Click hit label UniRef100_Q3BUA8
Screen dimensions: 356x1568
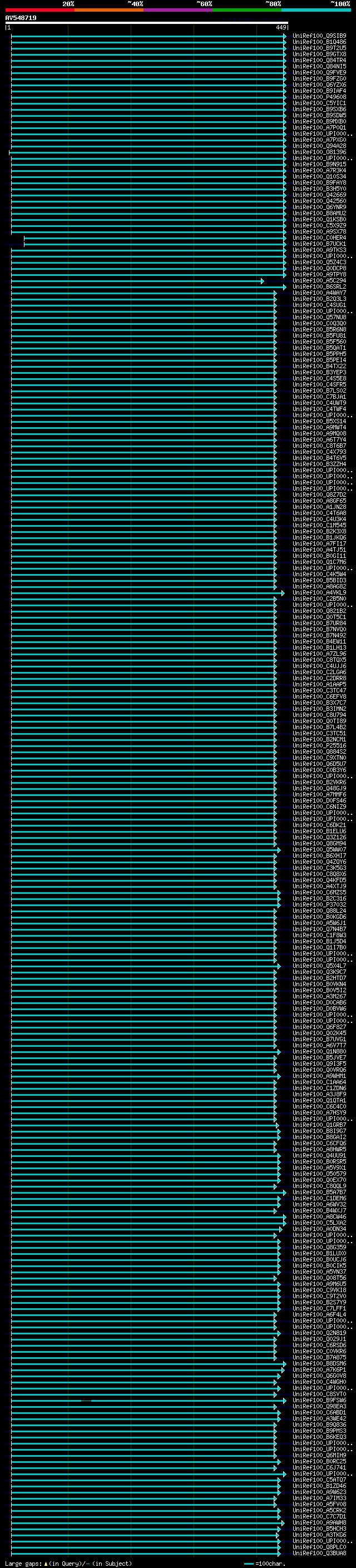tap(319, 1553)
